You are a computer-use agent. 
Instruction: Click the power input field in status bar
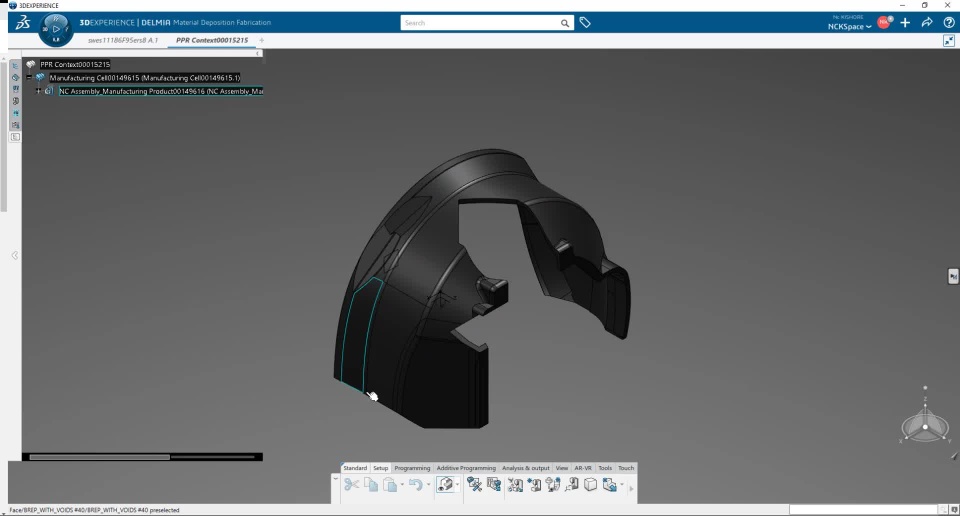pos(863,509)
